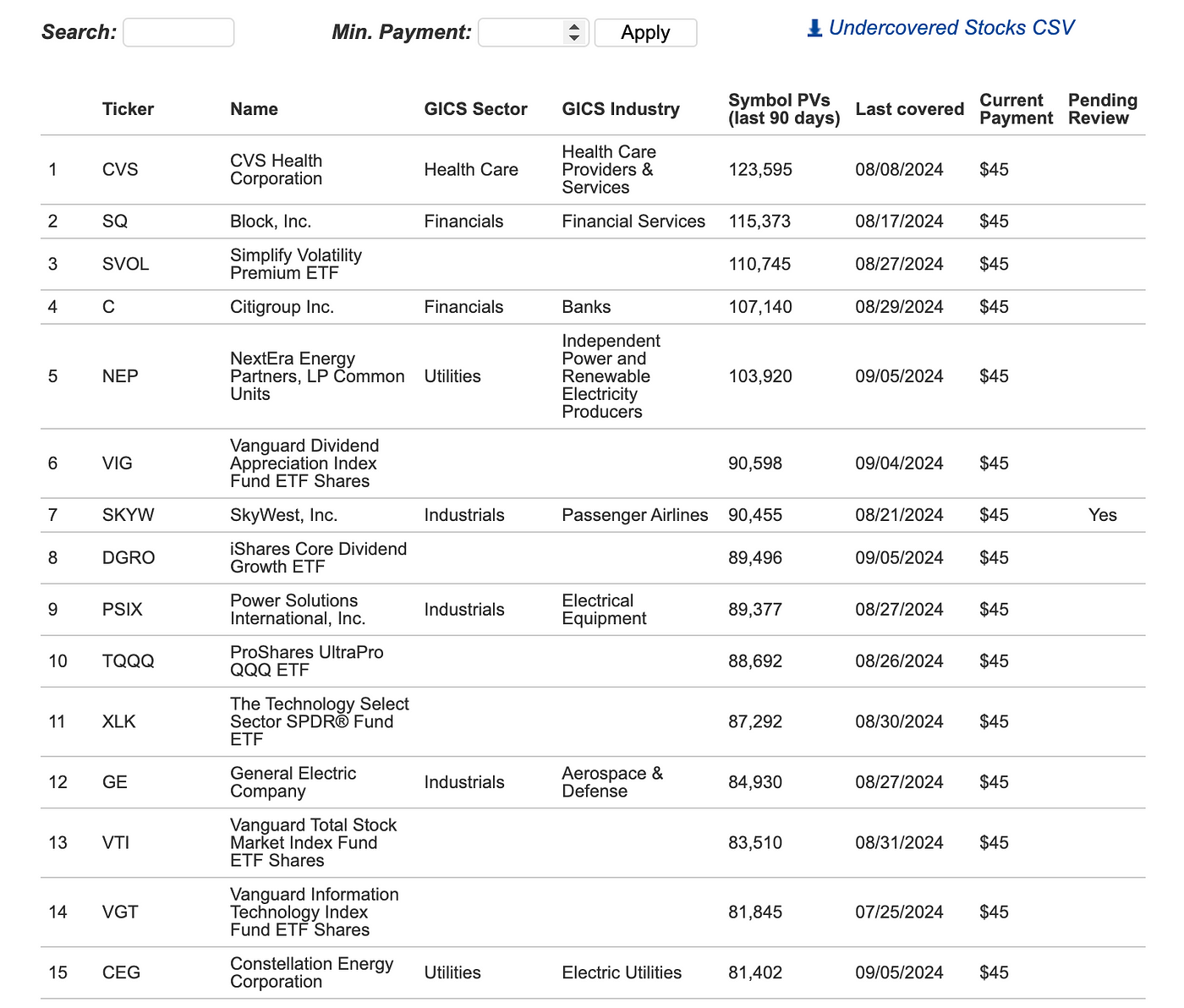The image size is (1184, 1008).
Task: Click the download arrow icon beside Undercovered Stocks CSV
Action: [x=814, y=29]
